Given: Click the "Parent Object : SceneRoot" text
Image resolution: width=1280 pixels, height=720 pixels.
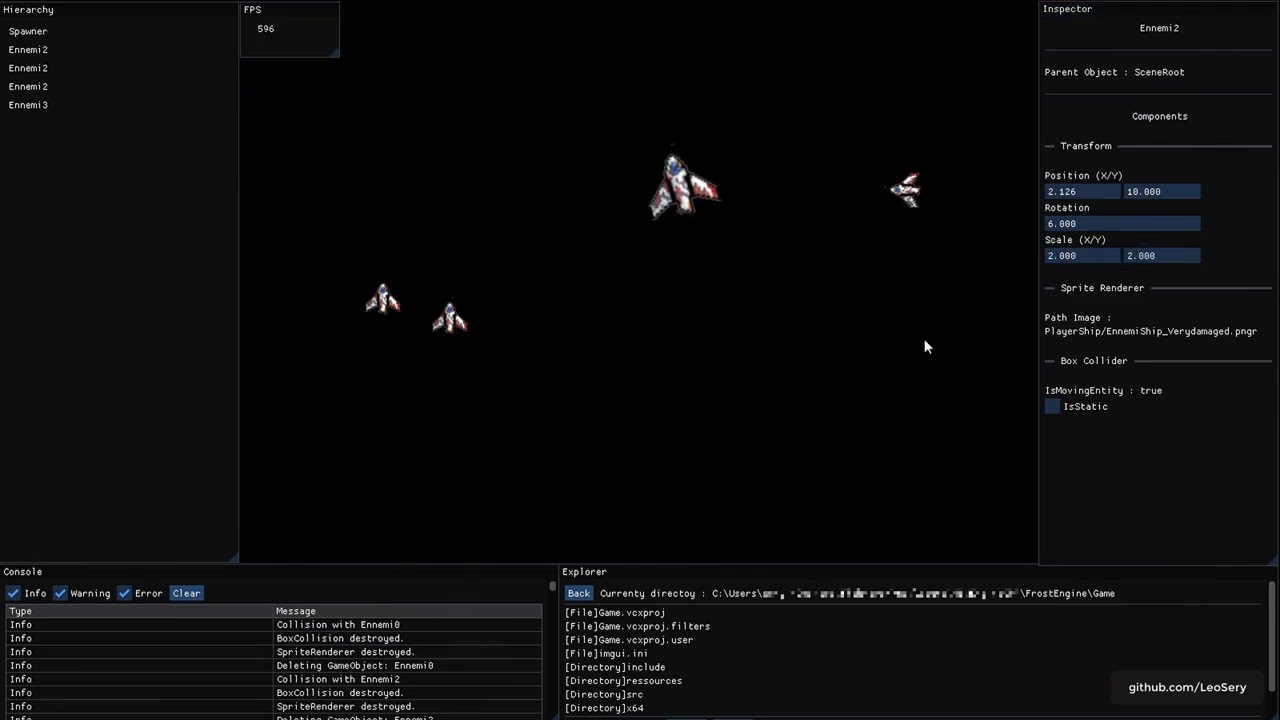Looking at the screenshot, I should (1114, 72).
